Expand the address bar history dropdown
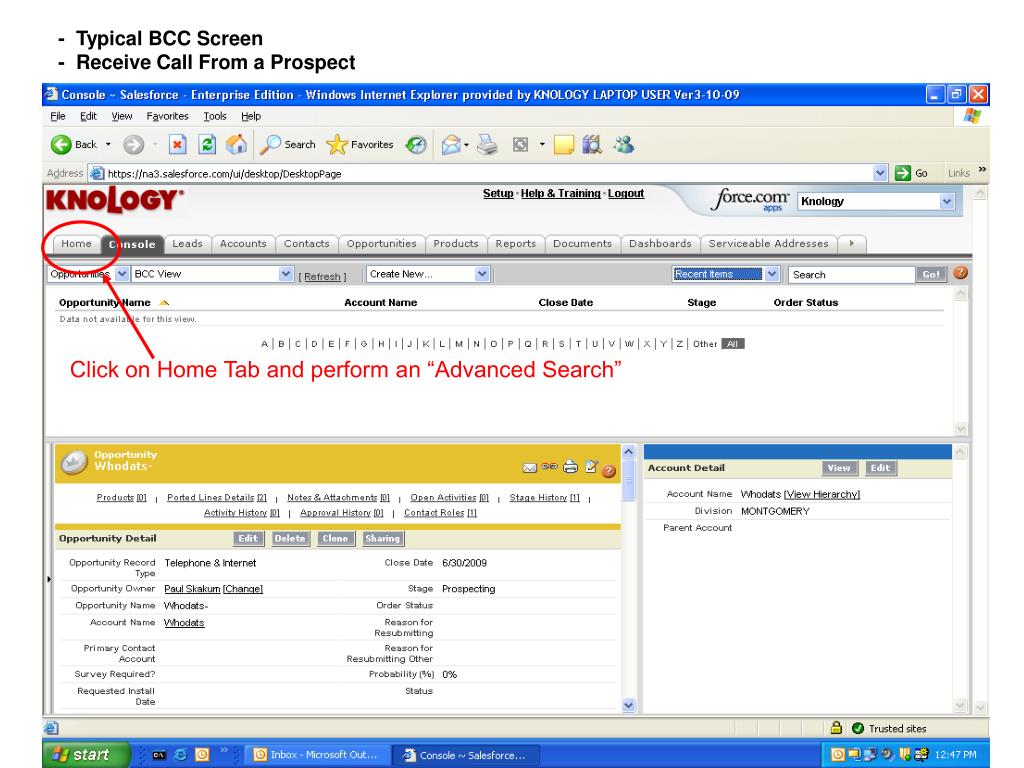 pos(880,173)
